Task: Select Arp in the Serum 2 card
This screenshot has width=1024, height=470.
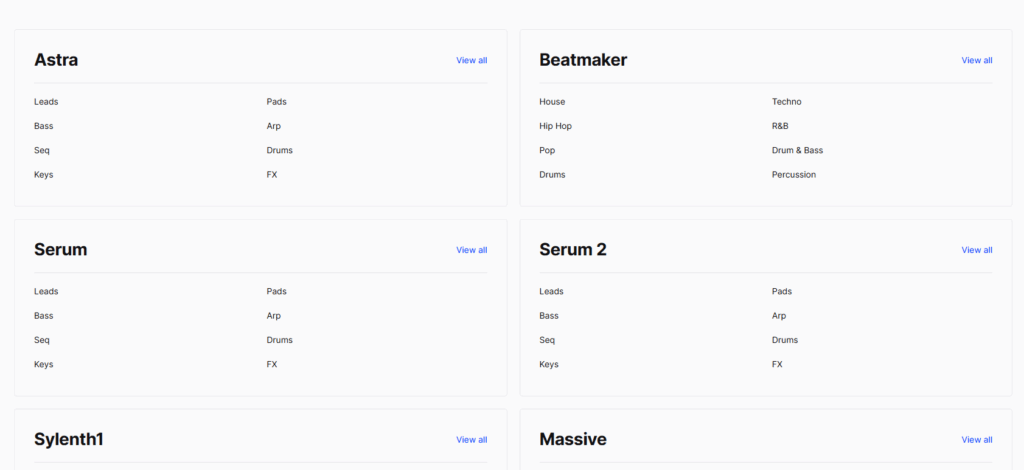Action: [779, 316]
